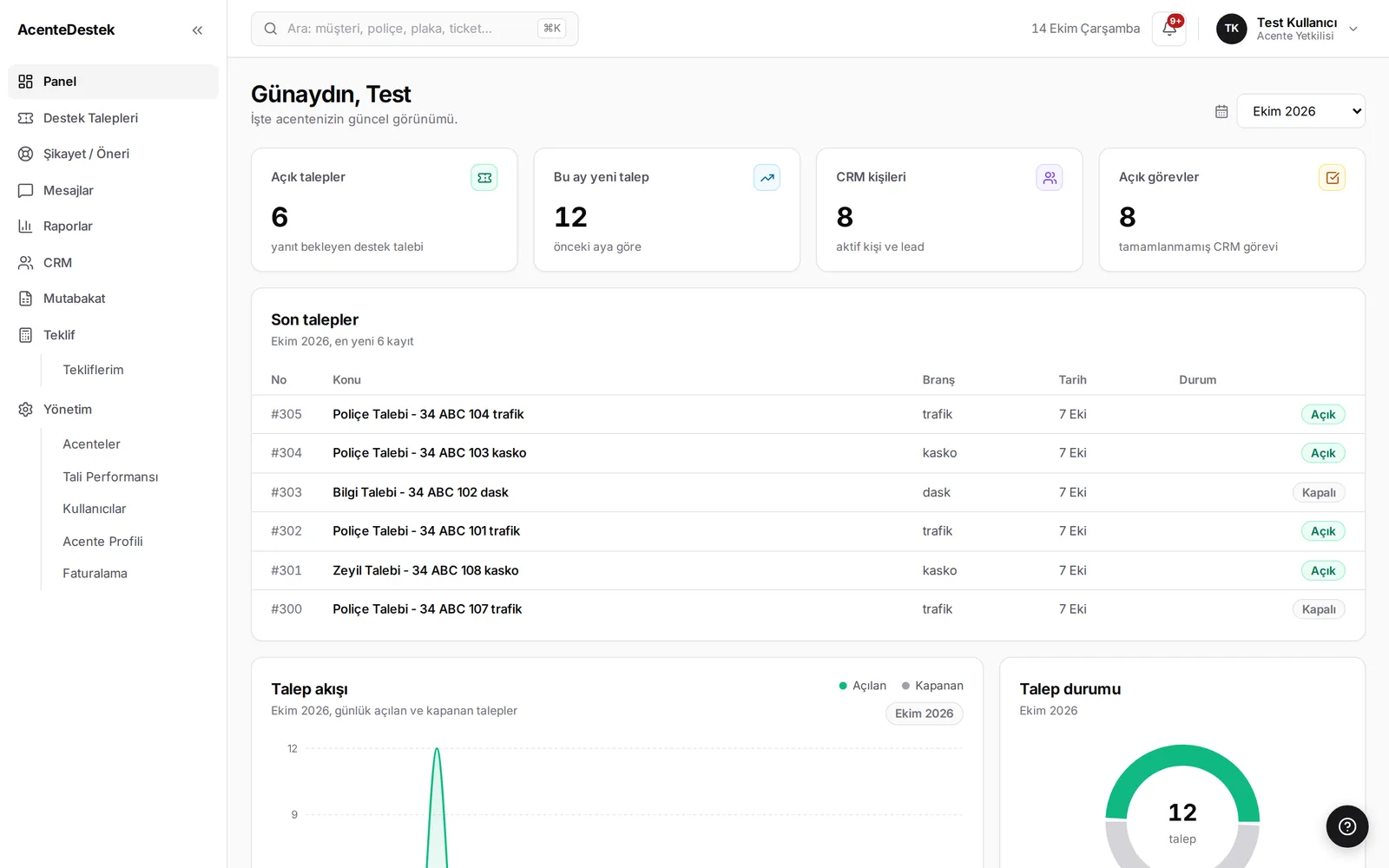Viewport: 1389px width, 868px height.
Task: Click the Ekim 2026 chart badge
Action: [x=924, y=713]
